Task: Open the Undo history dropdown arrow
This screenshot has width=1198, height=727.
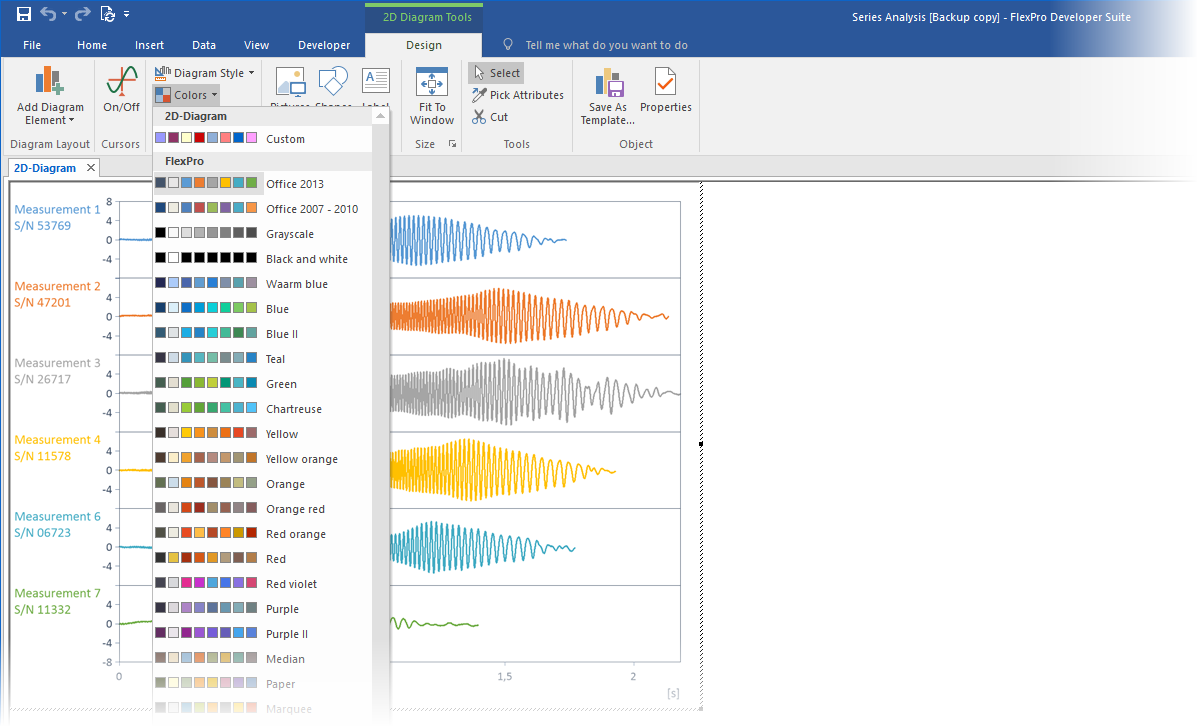Action: point(64,14)
